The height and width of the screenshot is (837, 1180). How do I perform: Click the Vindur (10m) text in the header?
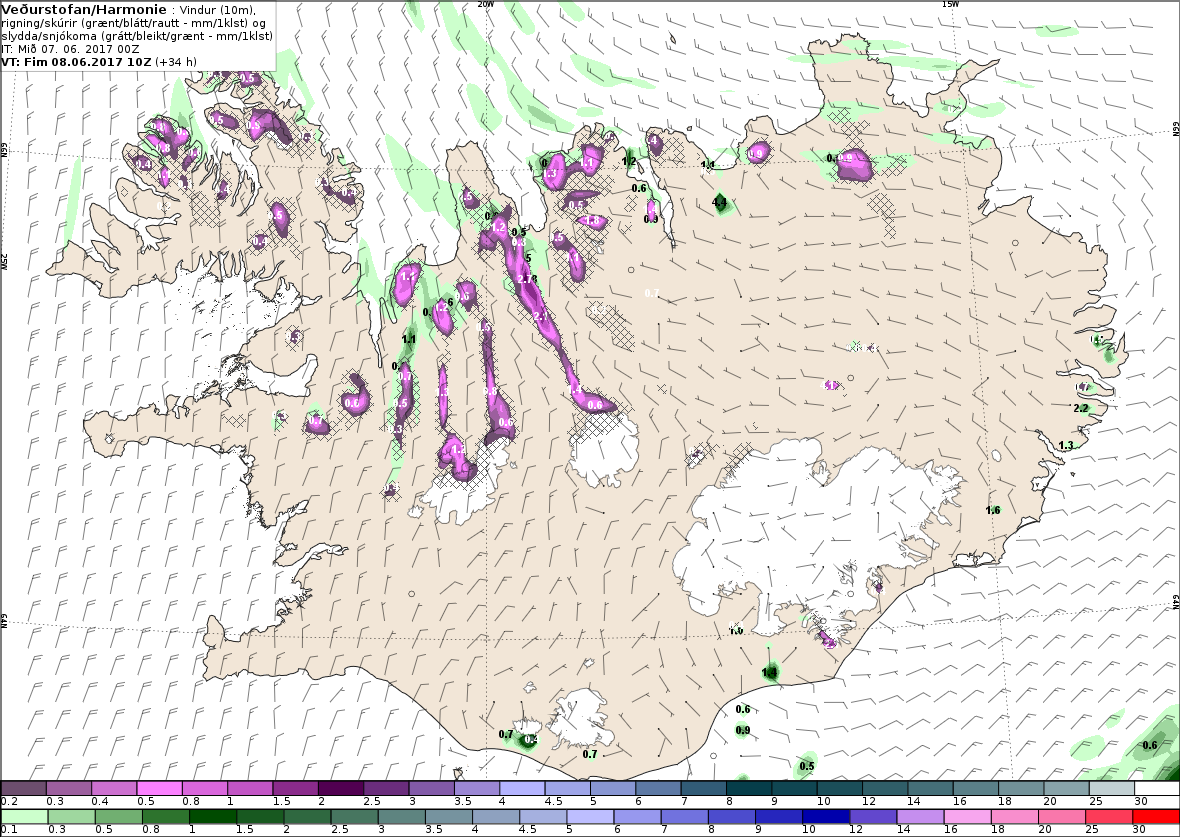[x=218, y=10]
